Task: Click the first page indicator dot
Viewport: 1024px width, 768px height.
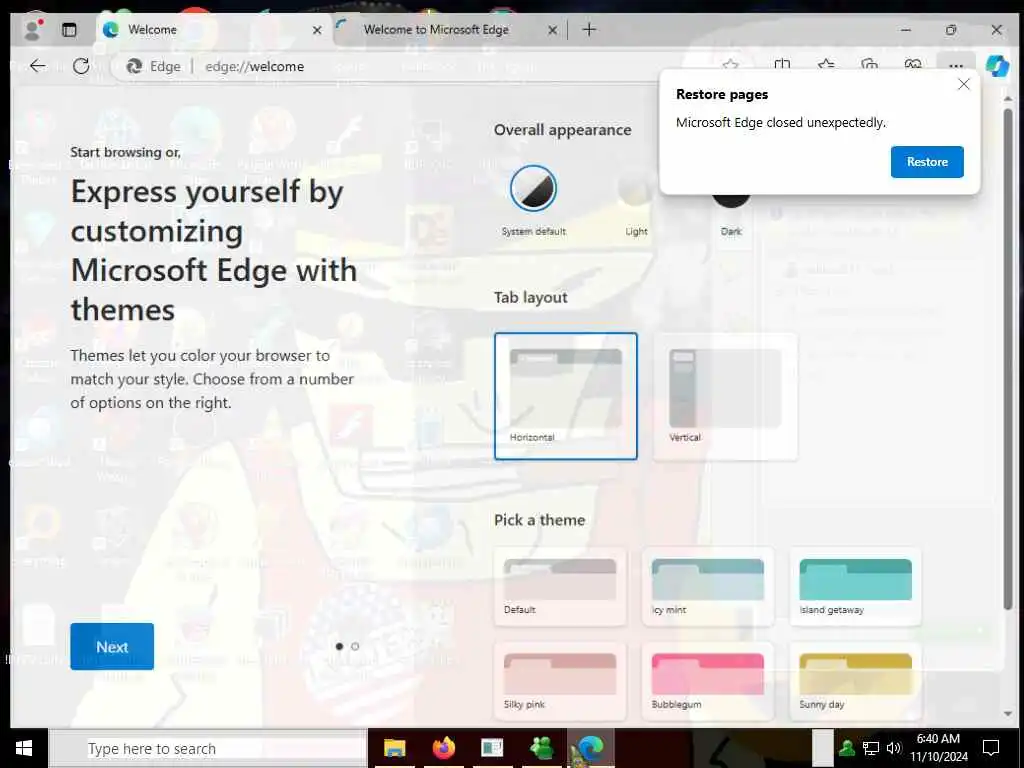Action: pyautogui.click(x=339, y=647)
